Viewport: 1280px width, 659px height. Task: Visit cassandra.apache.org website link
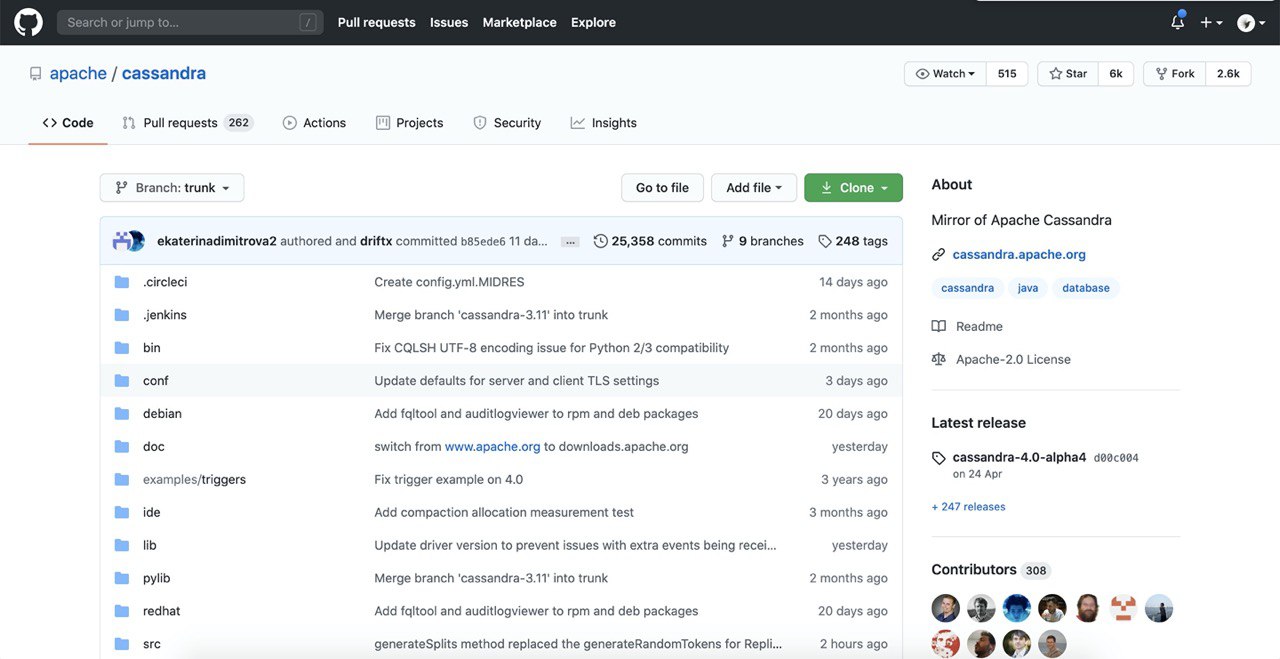[x=1019, y=255]
